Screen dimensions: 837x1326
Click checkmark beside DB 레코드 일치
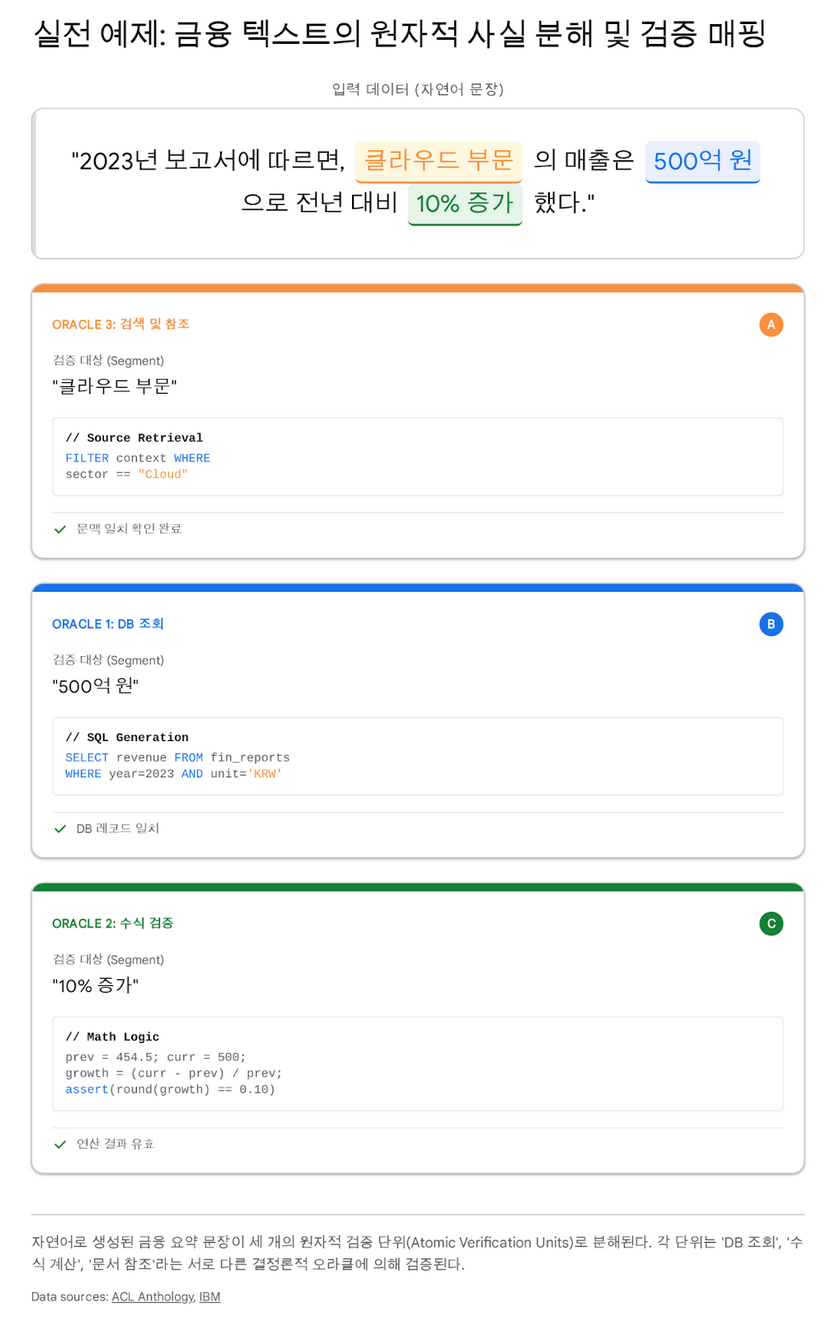pos(60,829)
